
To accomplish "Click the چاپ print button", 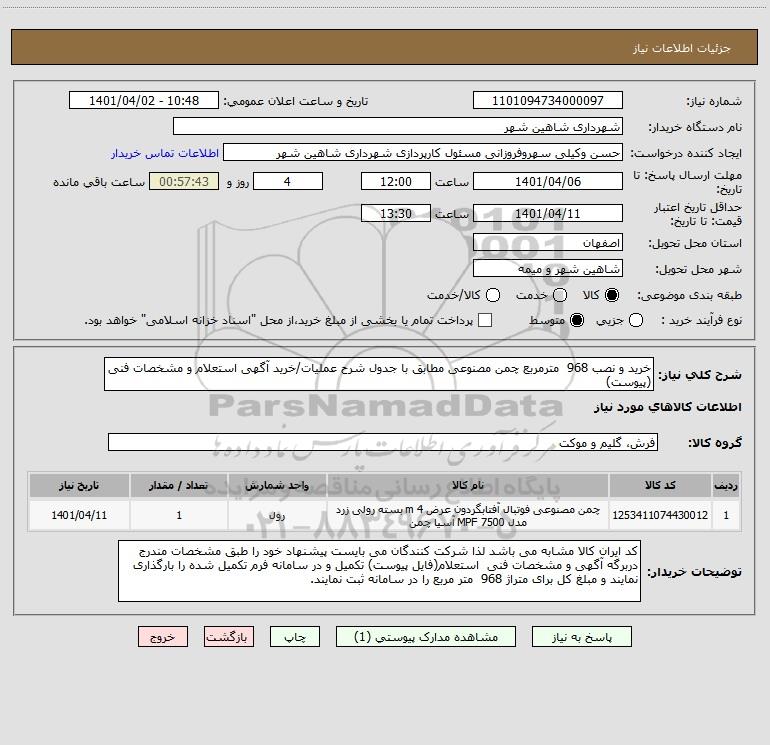I will pyautogui.click(x=295, y=637).
